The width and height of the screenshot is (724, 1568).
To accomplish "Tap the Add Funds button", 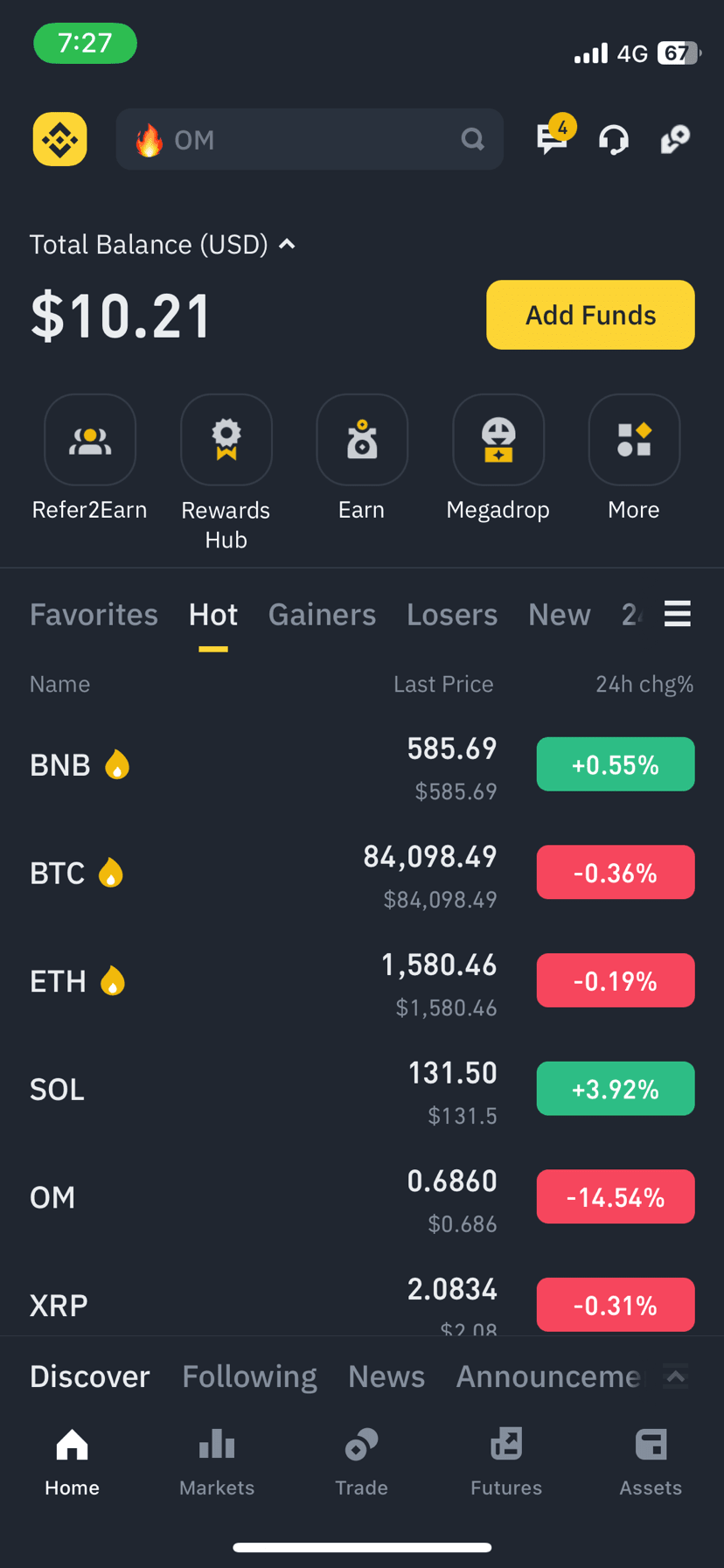I will [x=590, y=315].
